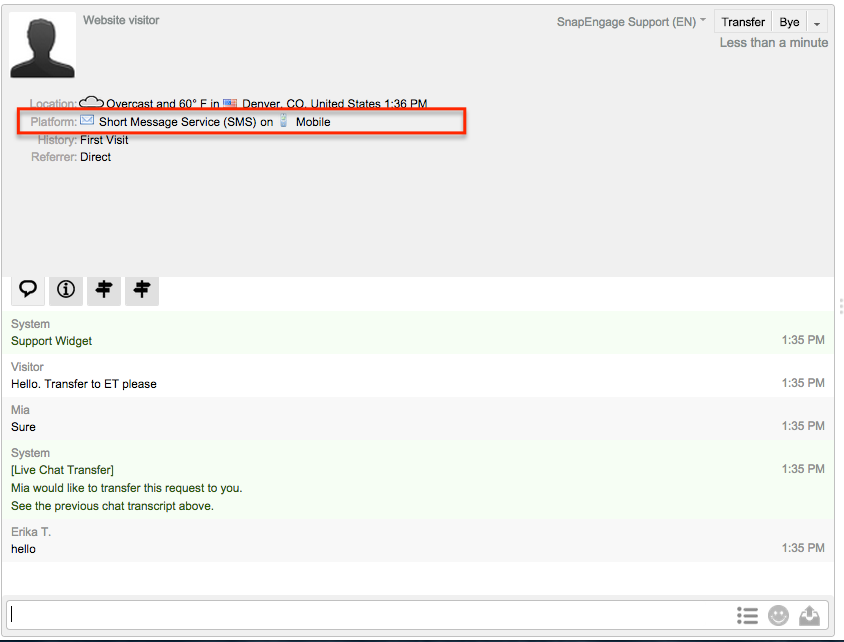The image size is (844, 642).
Task: Click 'Less than a minute' duration text
Action: click(774, 43)
